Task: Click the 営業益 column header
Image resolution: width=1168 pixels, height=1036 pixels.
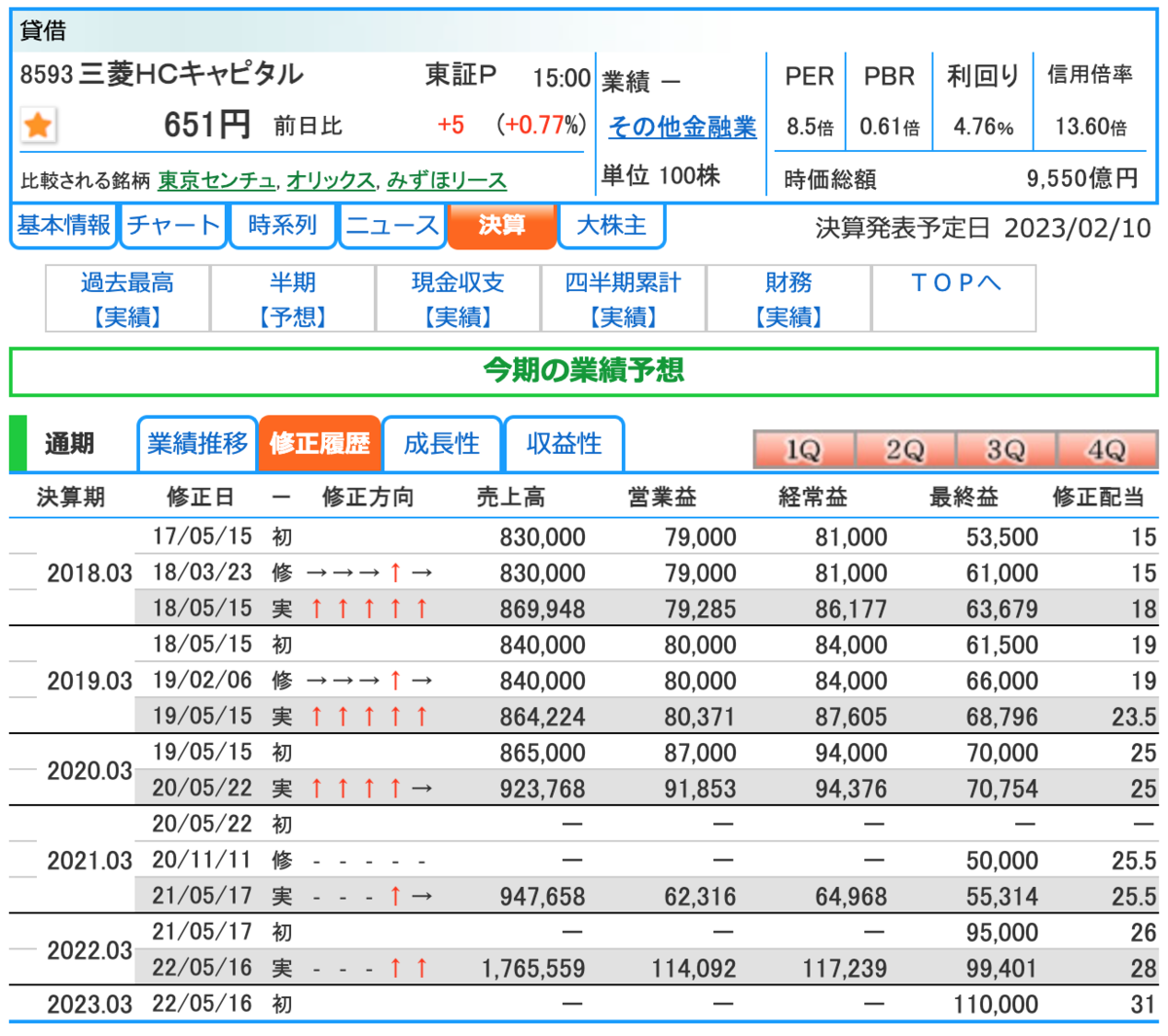Action: pyautogui.click(x=663, y=498)
